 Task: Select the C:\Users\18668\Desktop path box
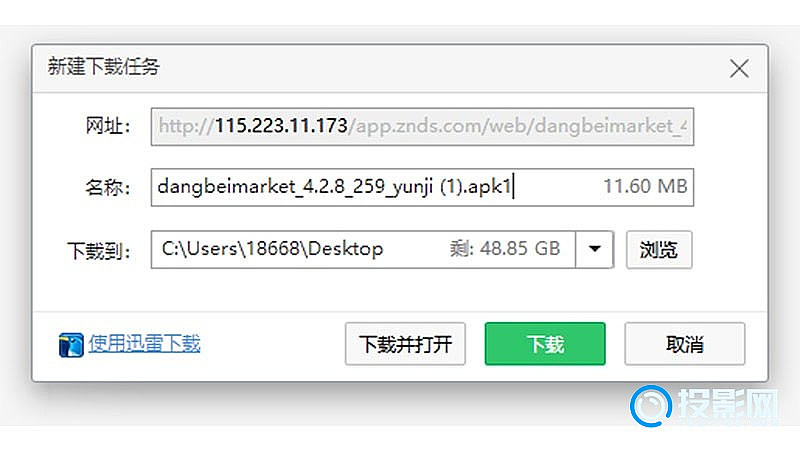pos(363,249)
